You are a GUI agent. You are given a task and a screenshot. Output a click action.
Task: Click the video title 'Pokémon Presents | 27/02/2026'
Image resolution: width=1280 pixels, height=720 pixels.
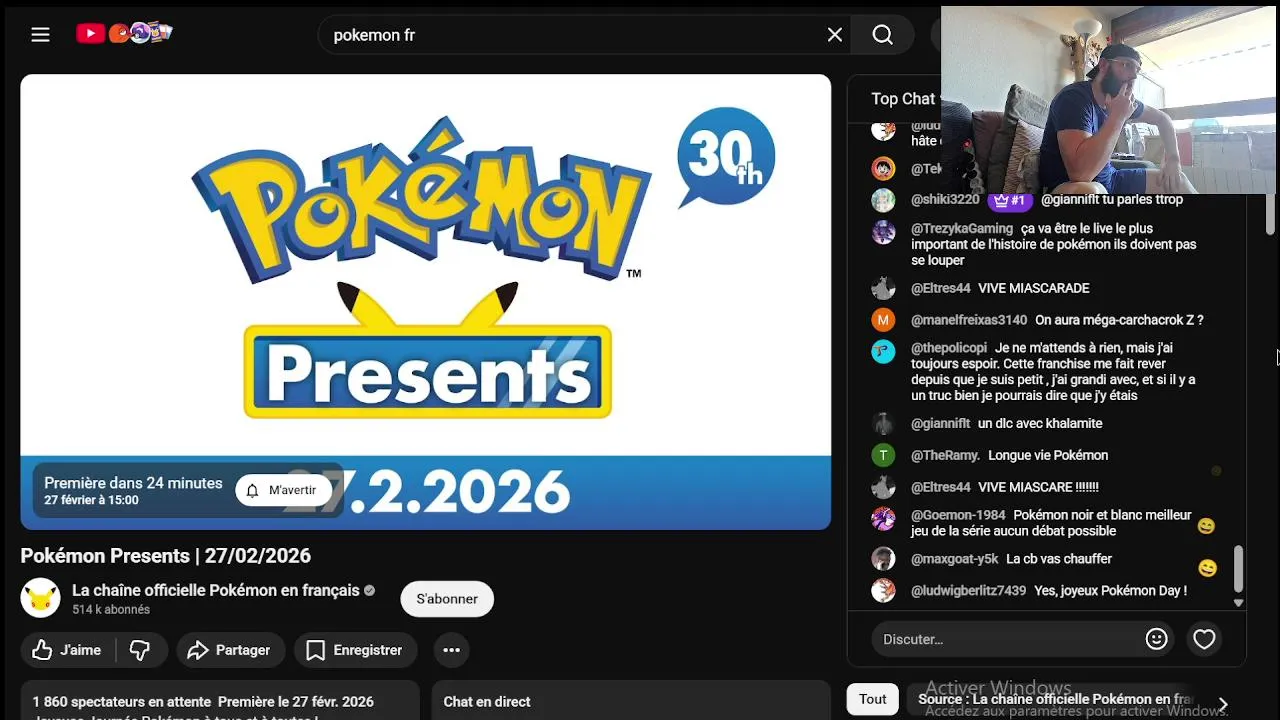[166, 556]
